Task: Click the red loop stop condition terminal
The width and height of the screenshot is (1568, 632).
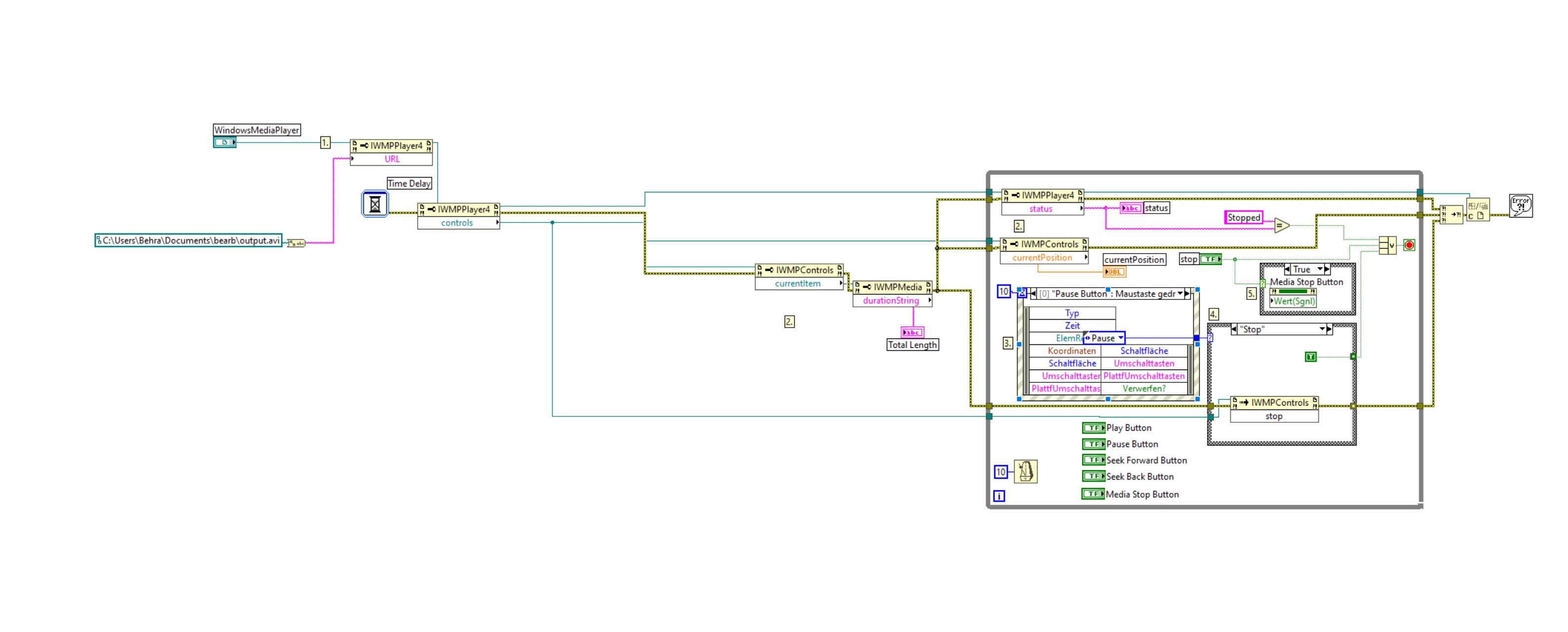Action: (x=1409, y=245)
